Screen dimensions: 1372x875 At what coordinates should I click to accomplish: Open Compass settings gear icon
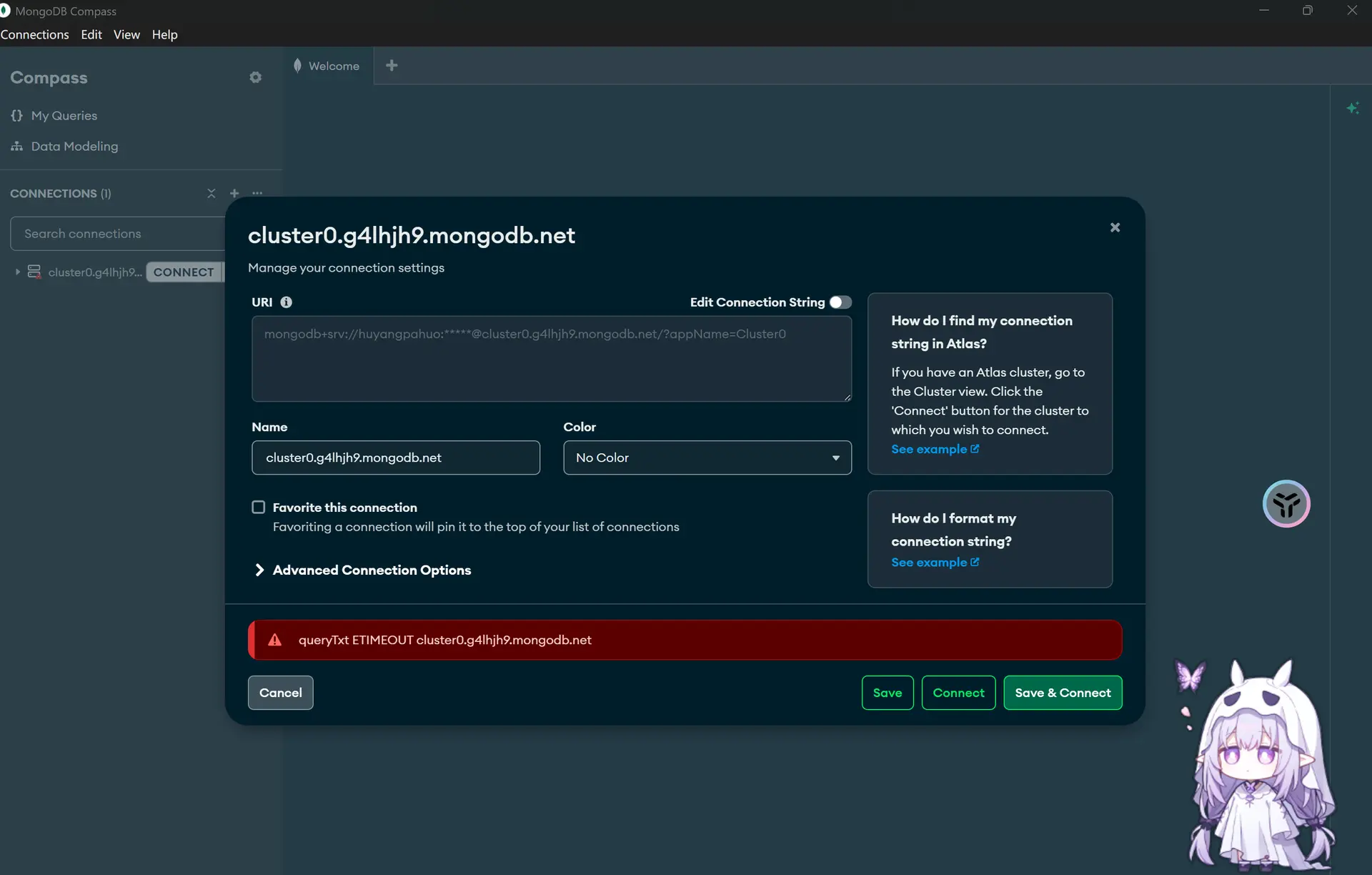[x=255, y=77]
